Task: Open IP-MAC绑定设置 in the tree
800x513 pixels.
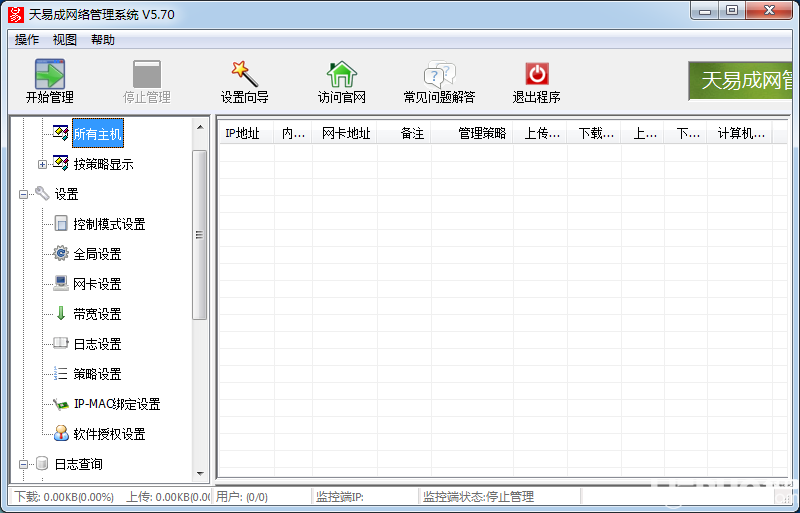Action: (x=117, y=404)
